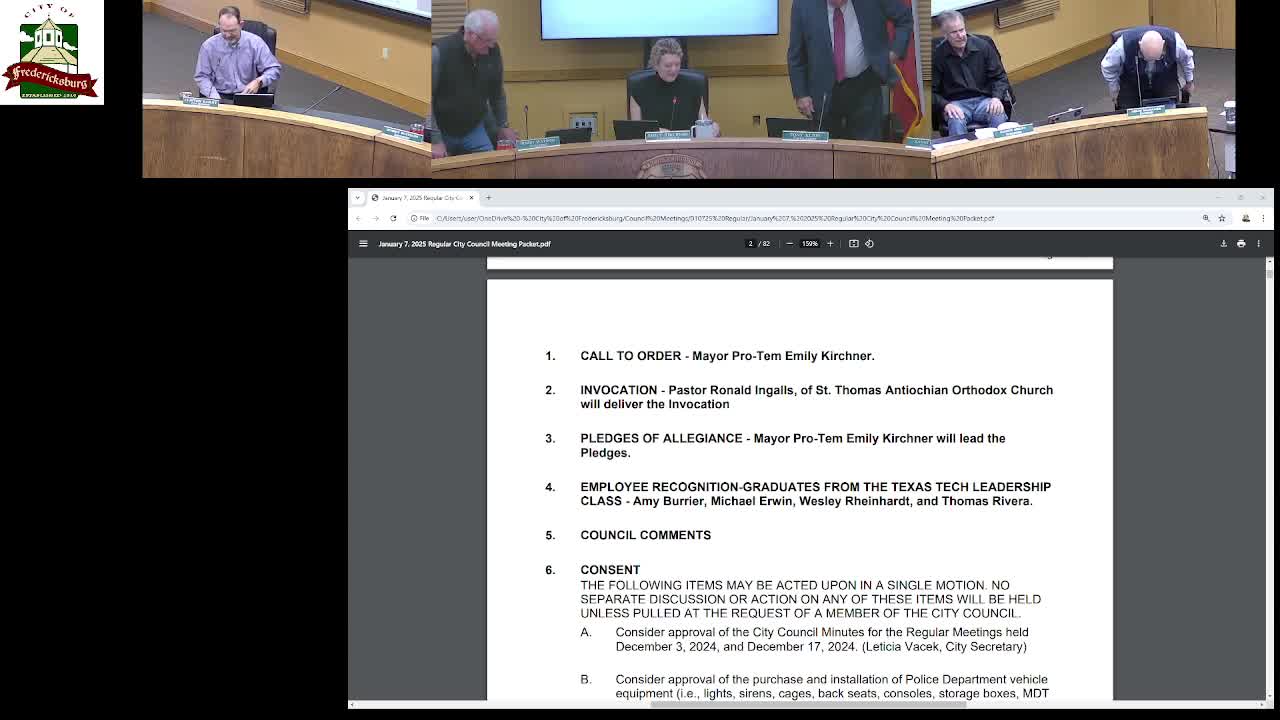
Task: View site information File icon
Action: 419,218
